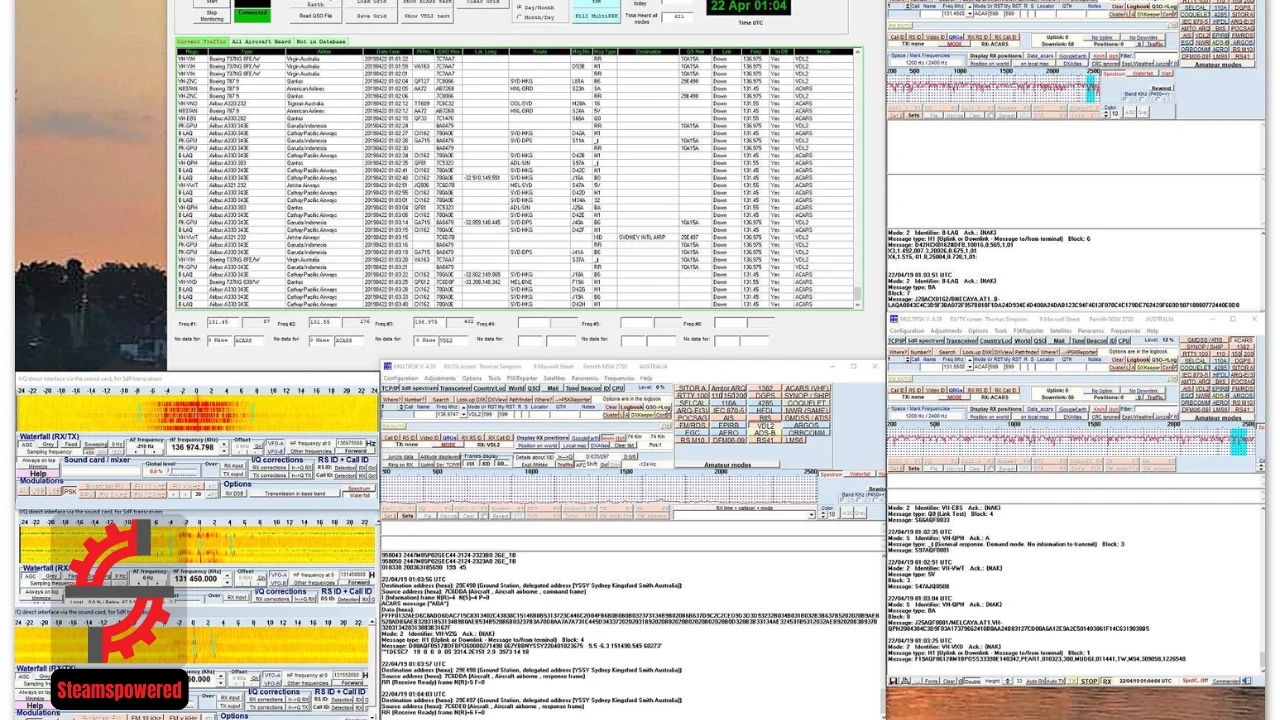Toggle Fixed in top SdR interface window
The height and width of the screenshot is (720, 1280).
pos(70,445)
